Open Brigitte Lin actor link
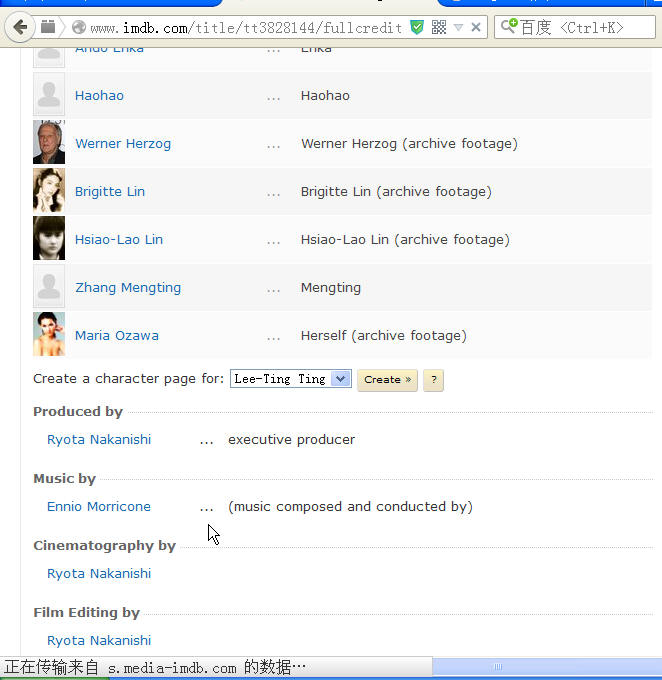 (110, 192)
